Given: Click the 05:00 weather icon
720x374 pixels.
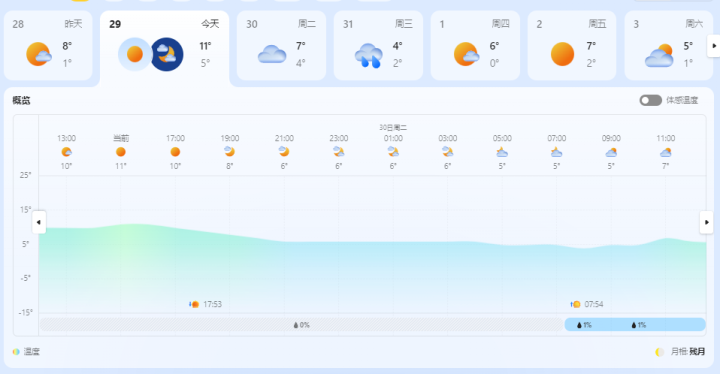Looking at the screenshot, I should 502,152.
